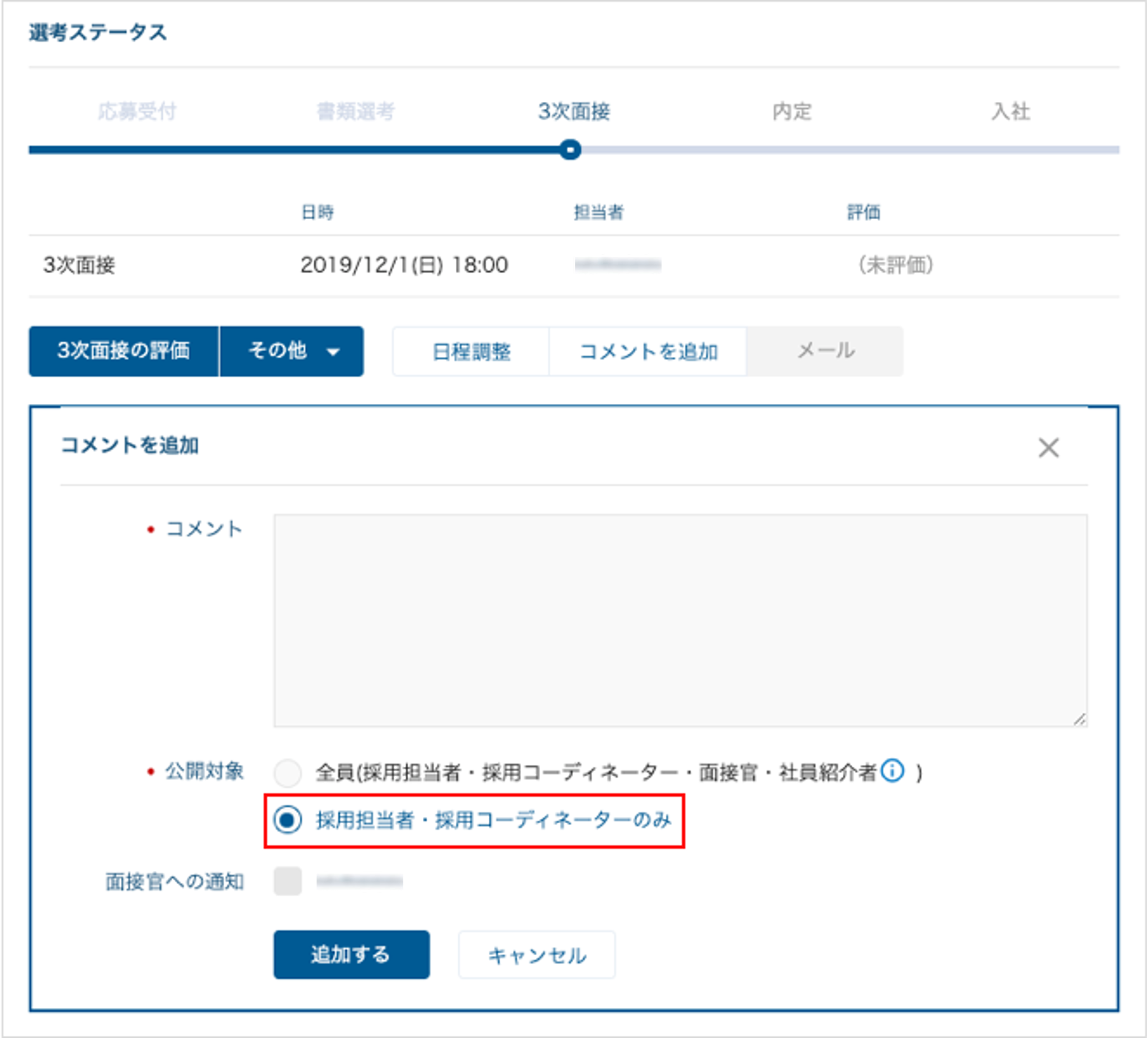Check the 面接官への通知 checkbox
The width and height of the screenshot is (1148, 1038).
point(287,881)
